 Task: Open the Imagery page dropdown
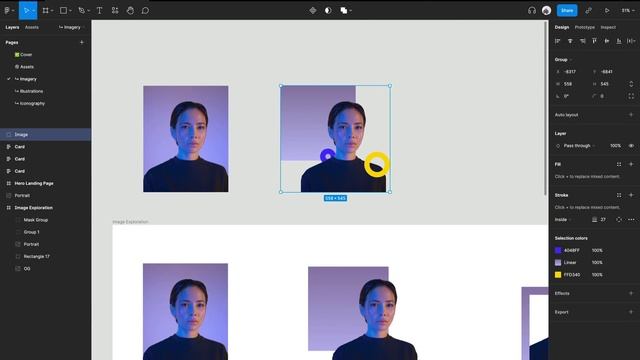tap(72, 27)
